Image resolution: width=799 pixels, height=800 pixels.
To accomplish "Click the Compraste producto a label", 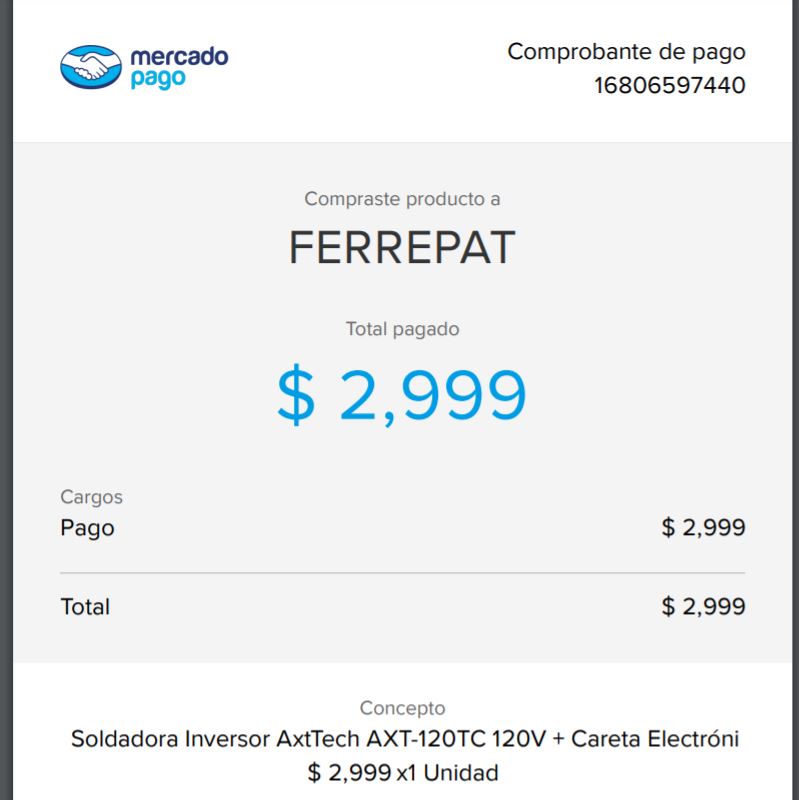I will (402, 199).
